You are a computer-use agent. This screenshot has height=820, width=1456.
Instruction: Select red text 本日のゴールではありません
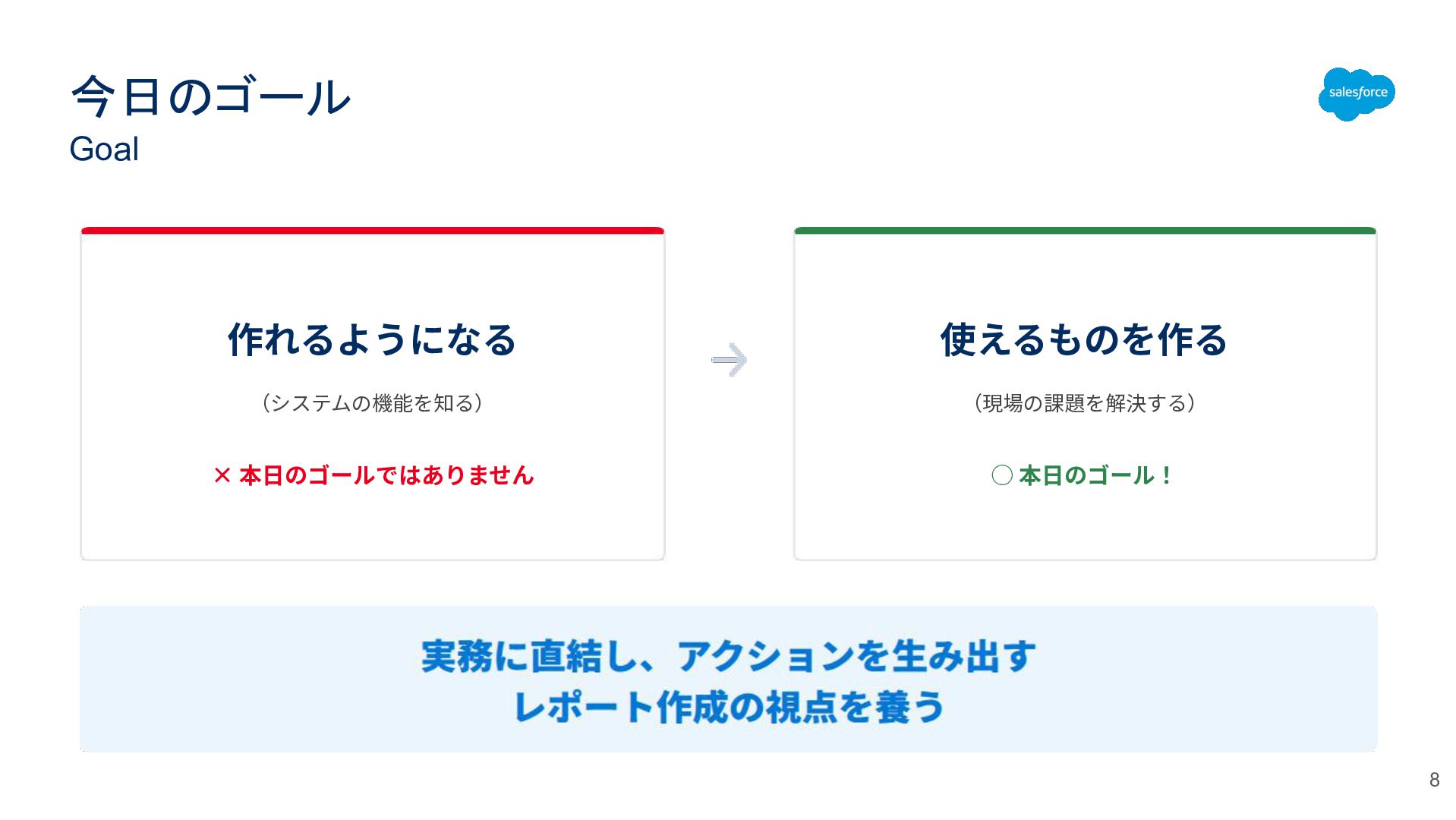pos(386,476)
